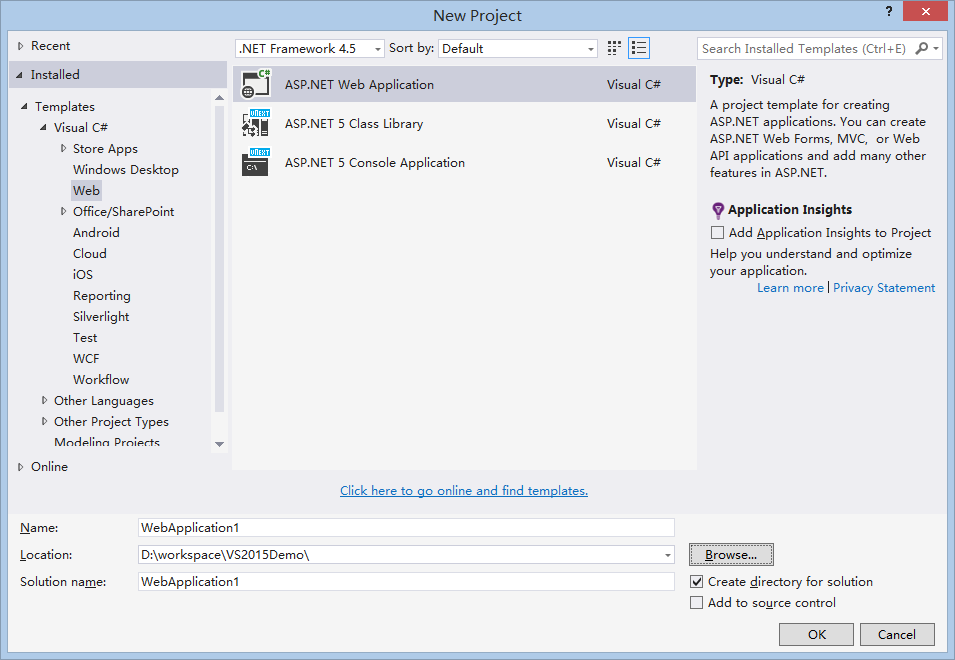This screenshot has height=660, width=955.
Task: Expand the Recent section
Action: coord(20,46)
